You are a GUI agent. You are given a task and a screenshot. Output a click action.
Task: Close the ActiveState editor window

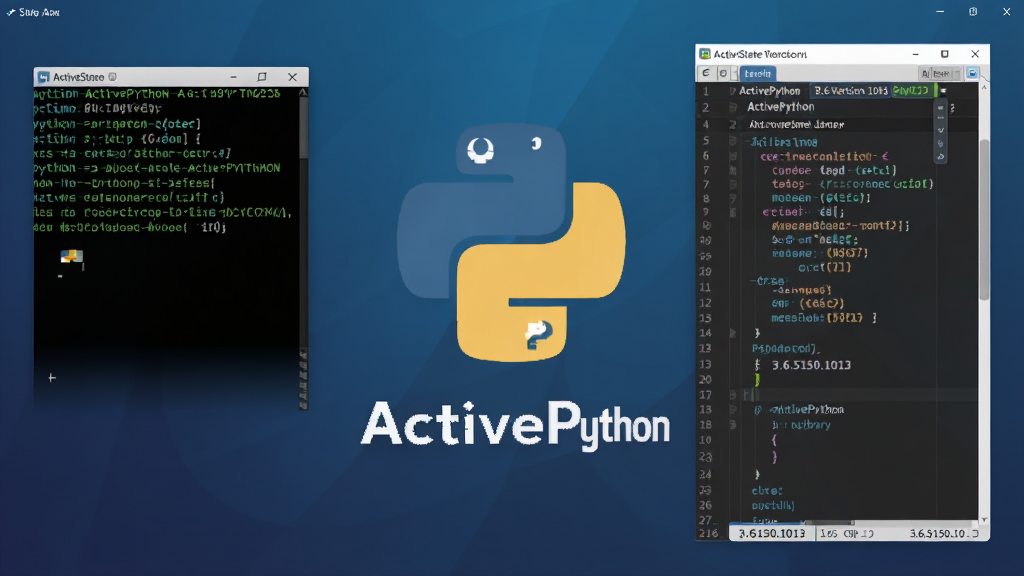pyautogui.click(x=975, y=54)
